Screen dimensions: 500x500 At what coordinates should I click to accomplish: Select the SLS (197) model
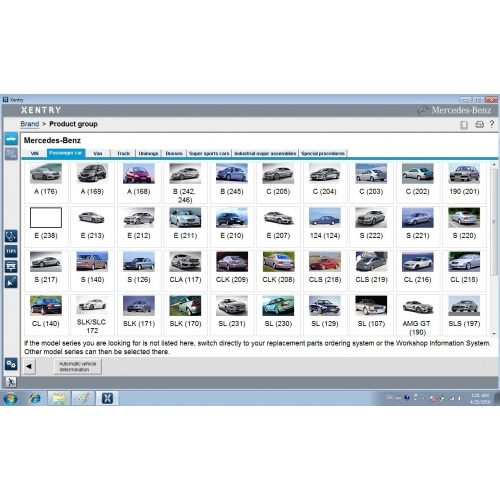point(464,315)
